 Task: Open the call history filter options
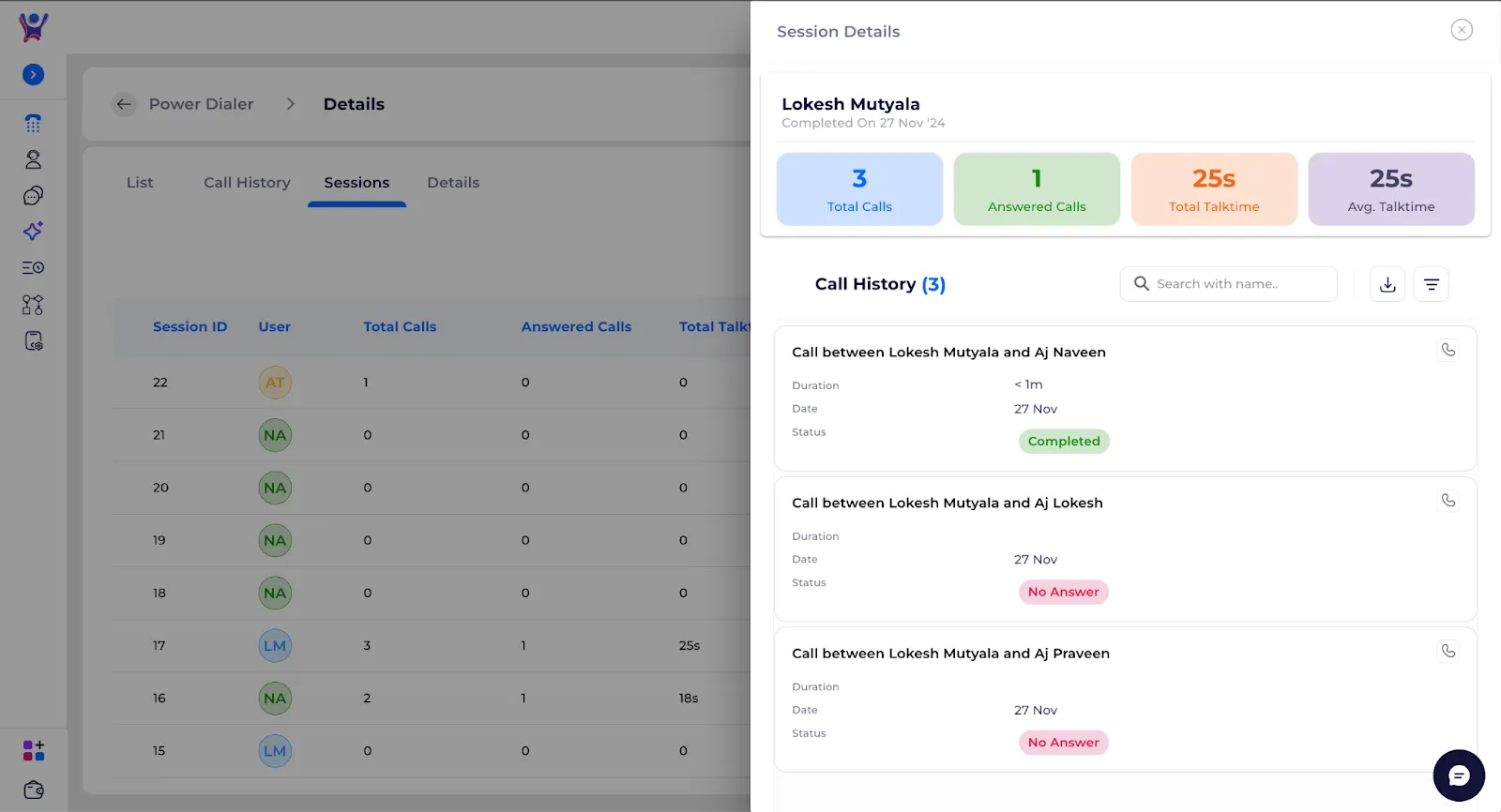(1432, 284)
